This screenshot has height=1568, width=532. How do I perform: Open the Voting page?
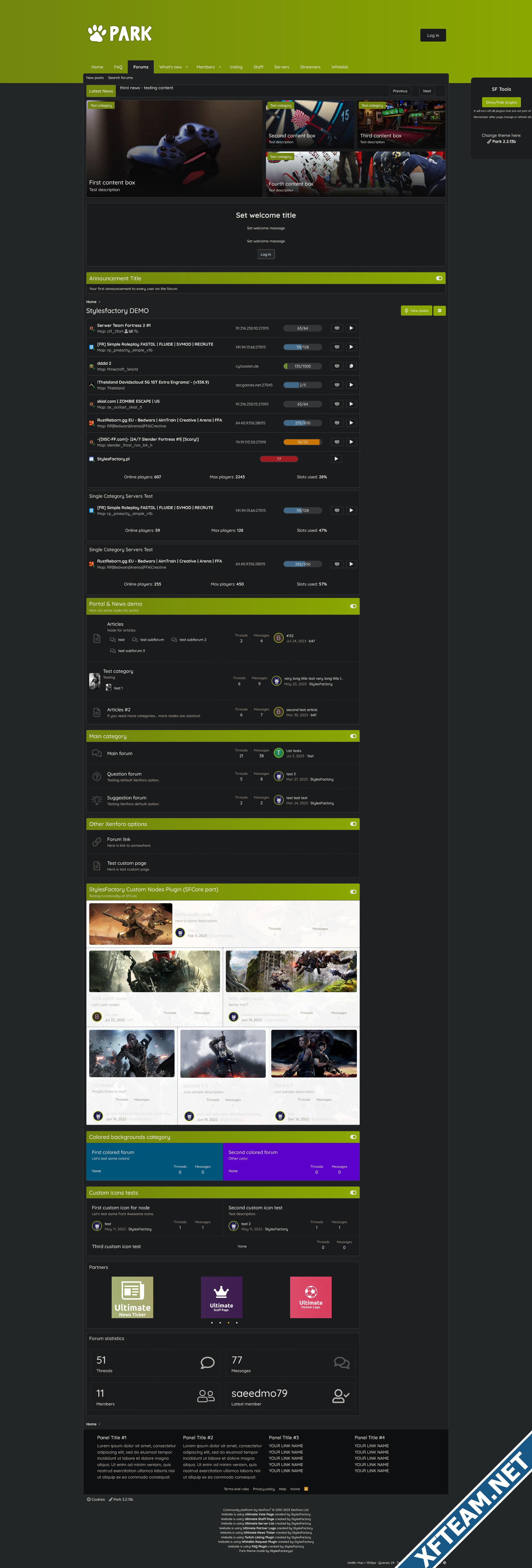[236, 67]
